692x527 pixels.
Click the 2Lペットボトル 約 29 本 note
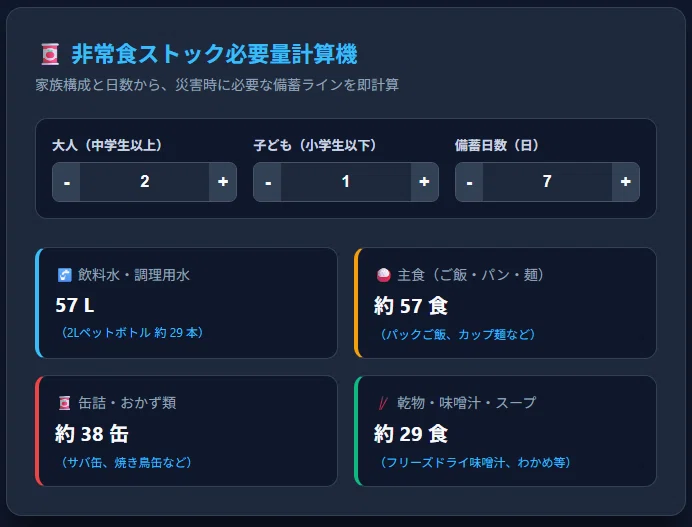pos(132,332)
